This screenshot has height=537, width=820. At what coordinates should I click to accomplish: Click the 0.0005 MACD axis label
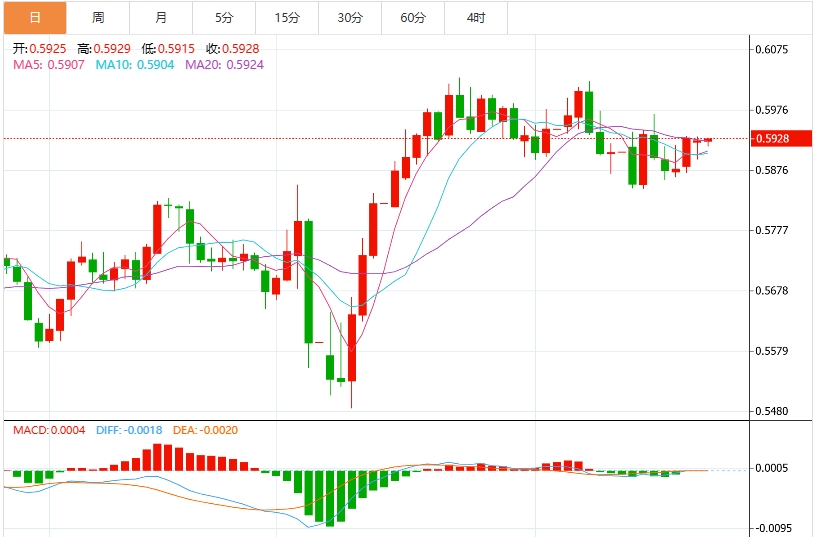click(772, 468)
